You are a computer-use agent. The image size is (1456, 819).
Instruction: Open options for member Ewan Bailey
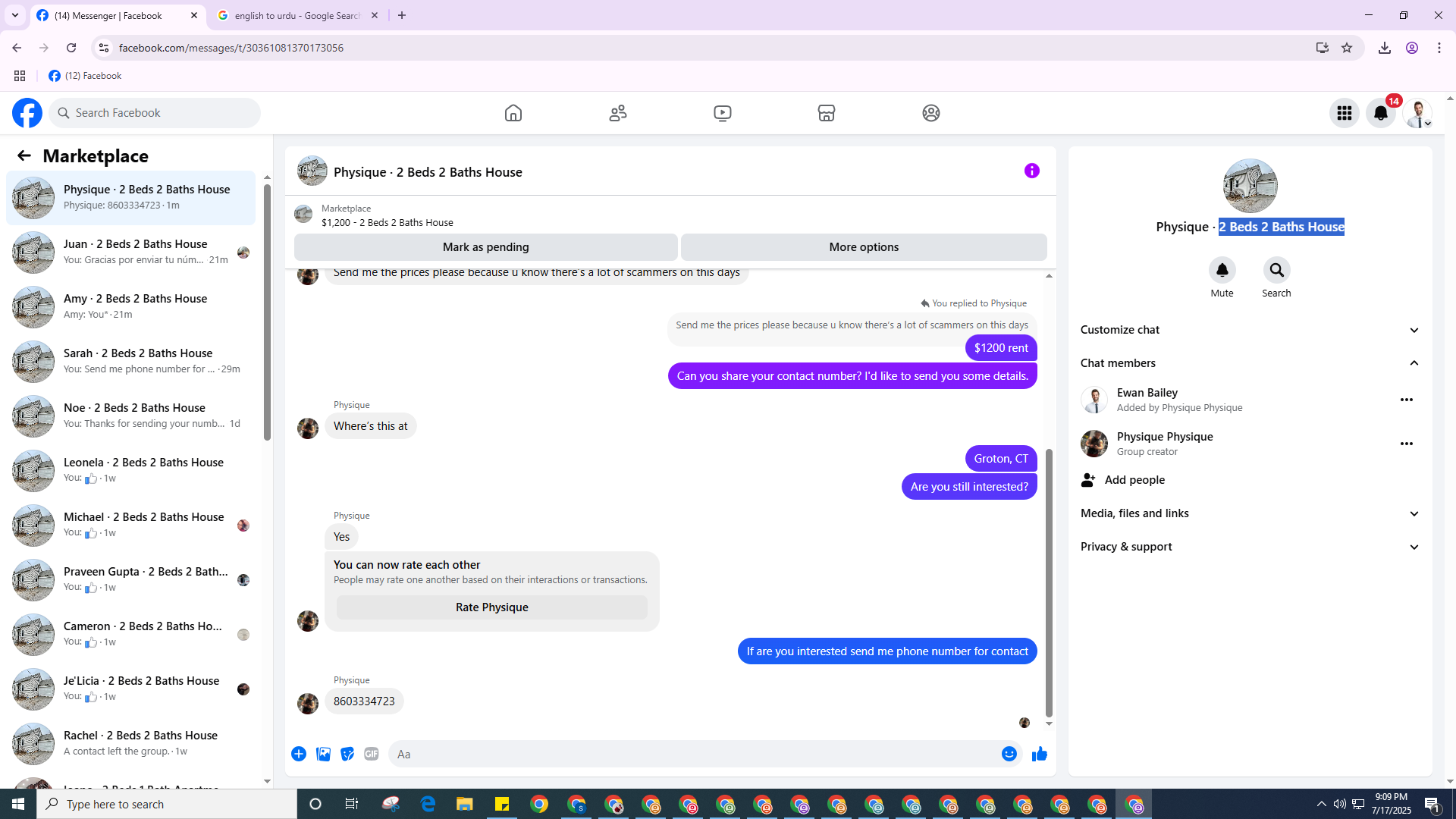point(1407,400)
